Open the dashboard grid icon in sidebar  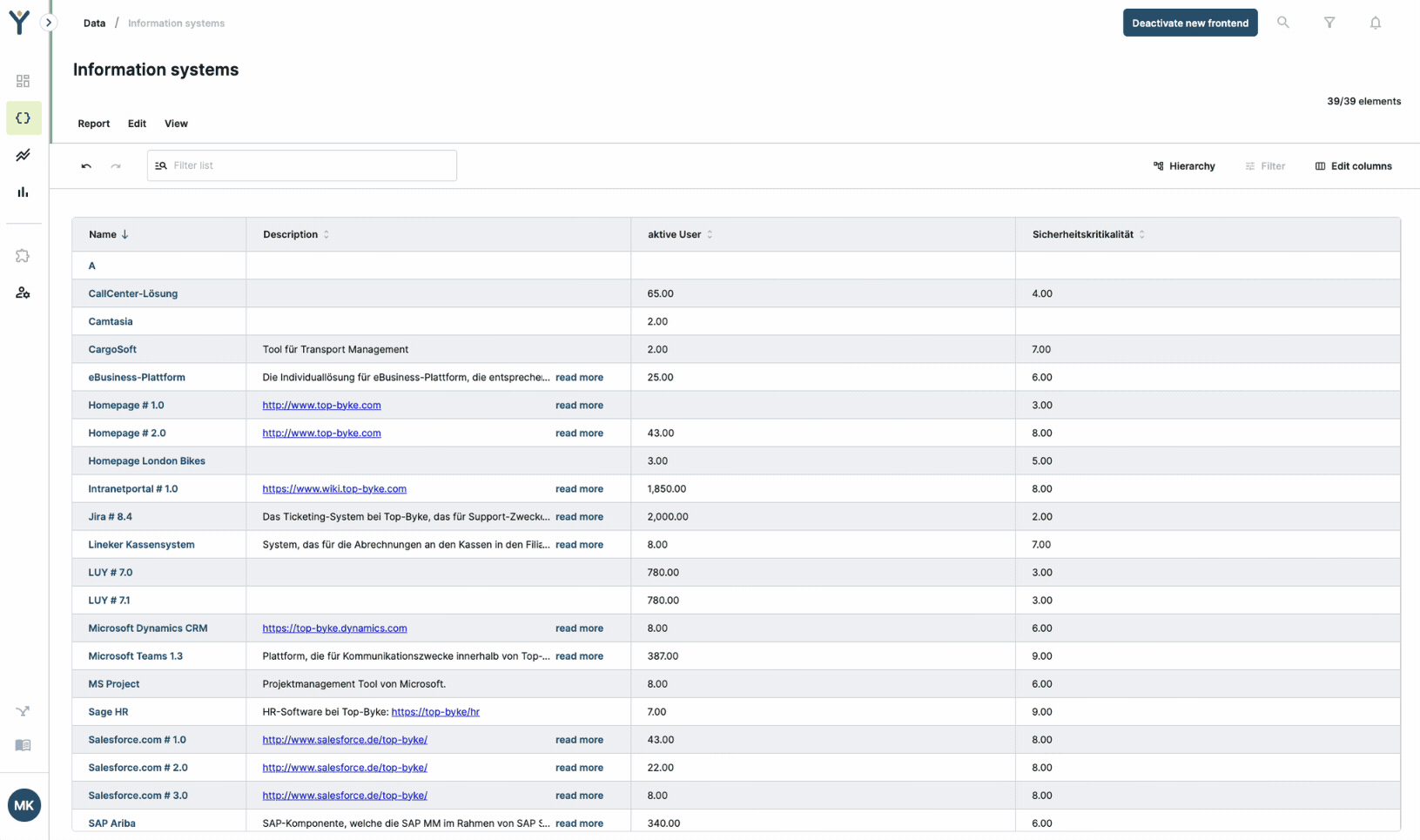(x=24, y=81)
